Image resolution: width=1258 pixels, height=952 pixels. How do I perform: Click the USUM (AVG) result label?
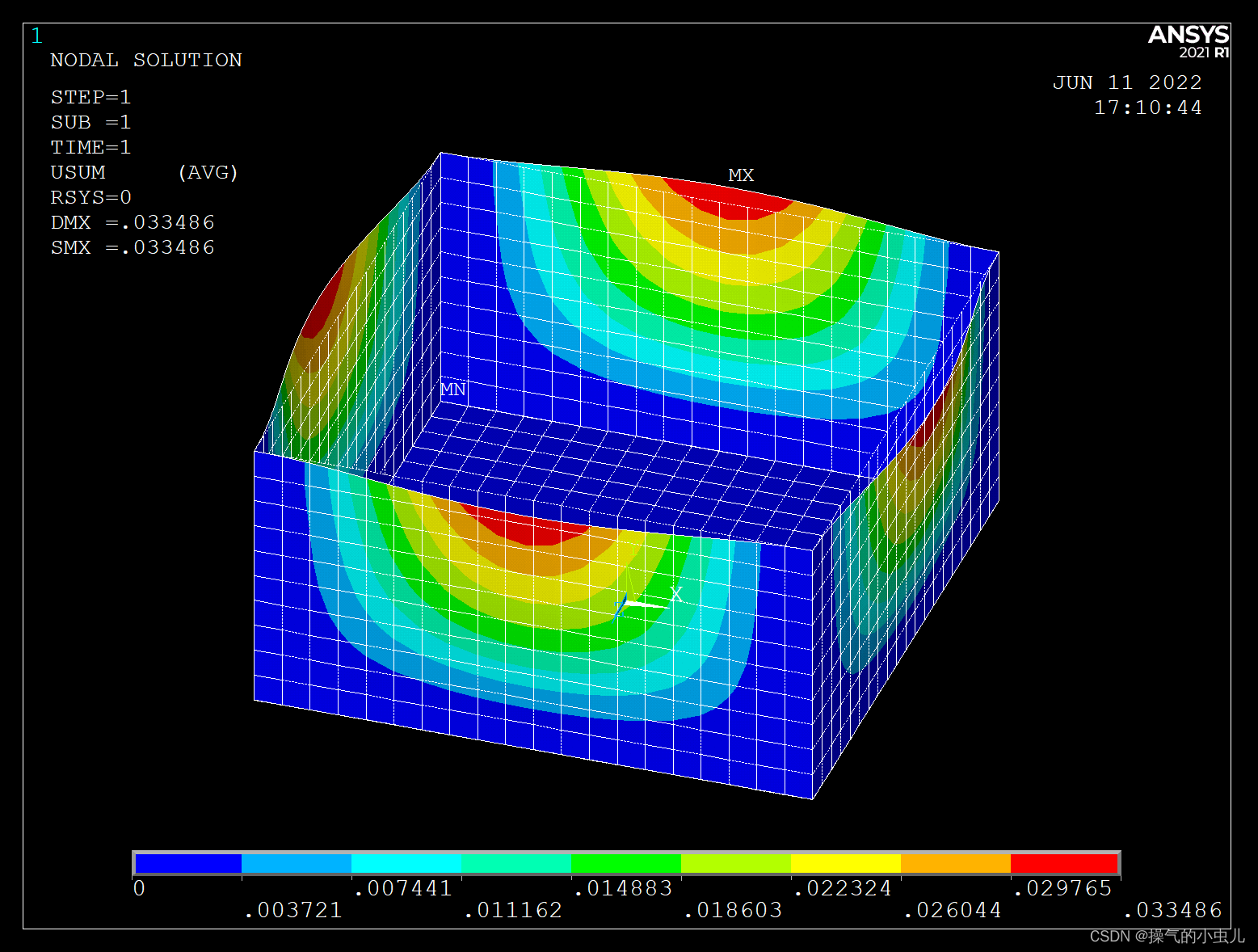point(144,173)
